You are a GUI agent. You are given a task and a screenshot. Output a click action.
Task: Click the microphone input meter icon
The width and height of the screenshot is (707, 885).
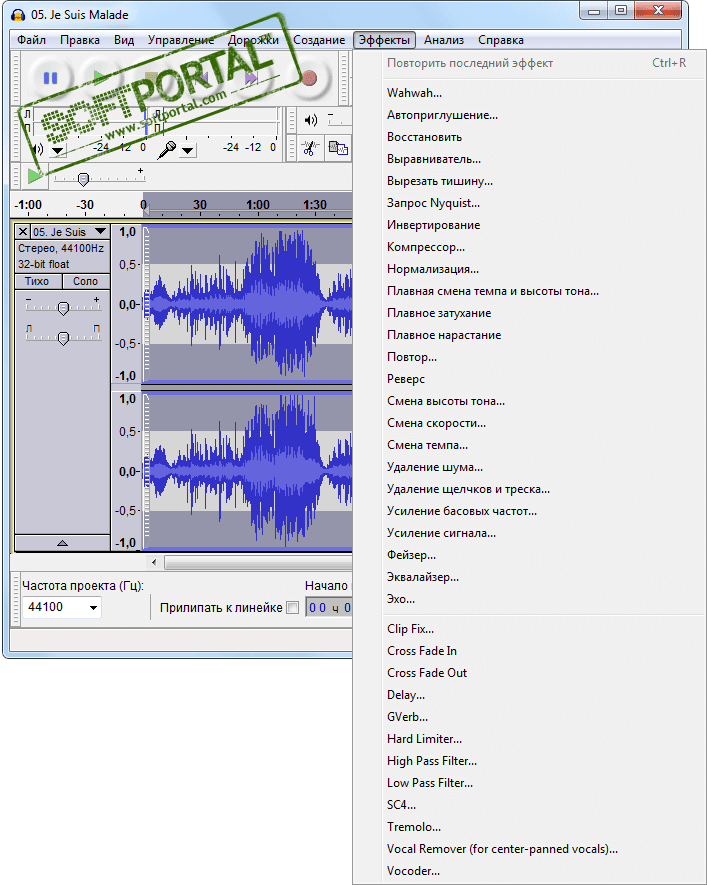click(x=166, y=150)
